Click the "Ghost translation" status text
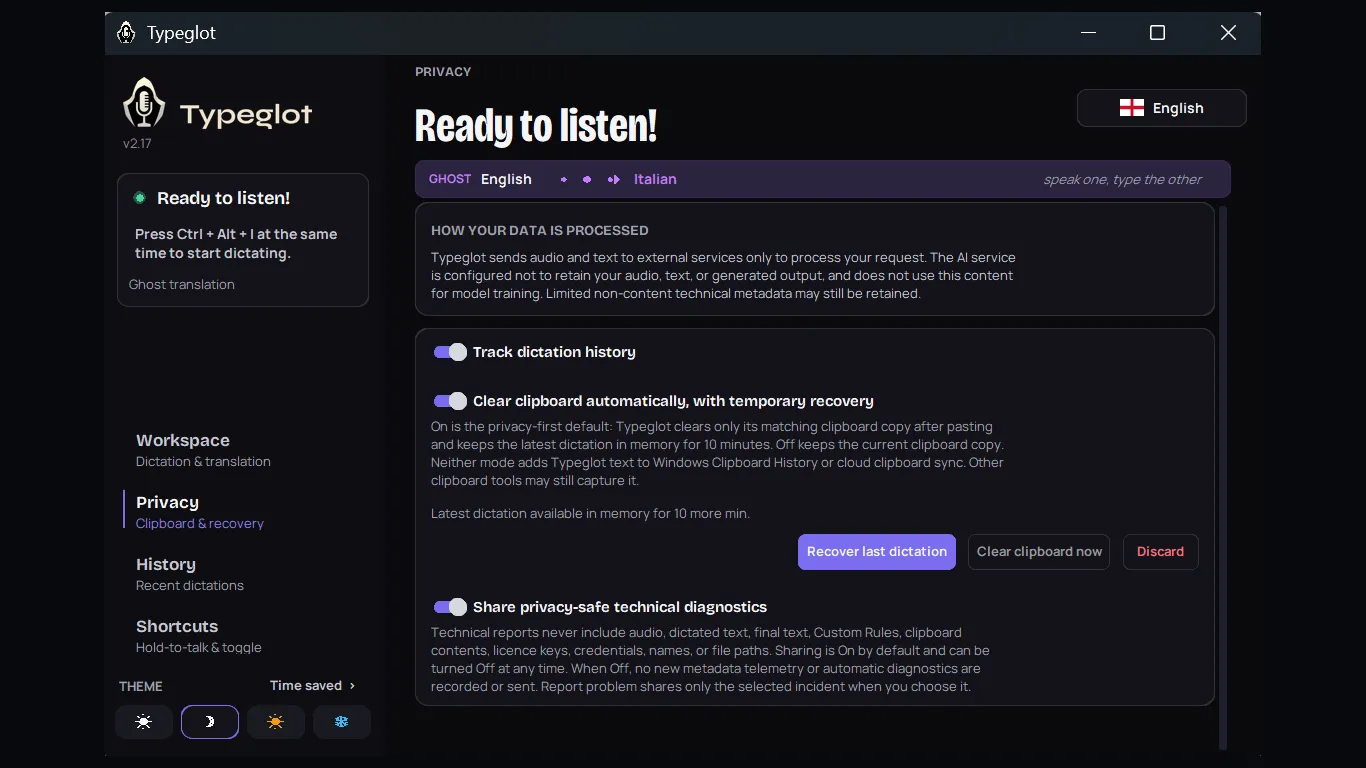Screen dimensions: 1366x768 click(x=182, y=285)
